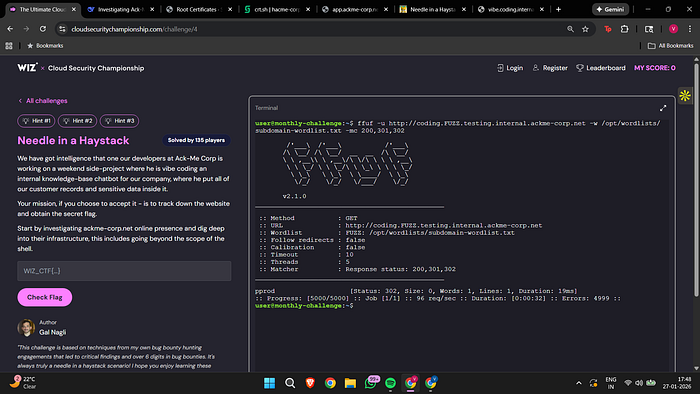
Task: Open WhatsApp from taskbar
Action: tap(371, 383)
